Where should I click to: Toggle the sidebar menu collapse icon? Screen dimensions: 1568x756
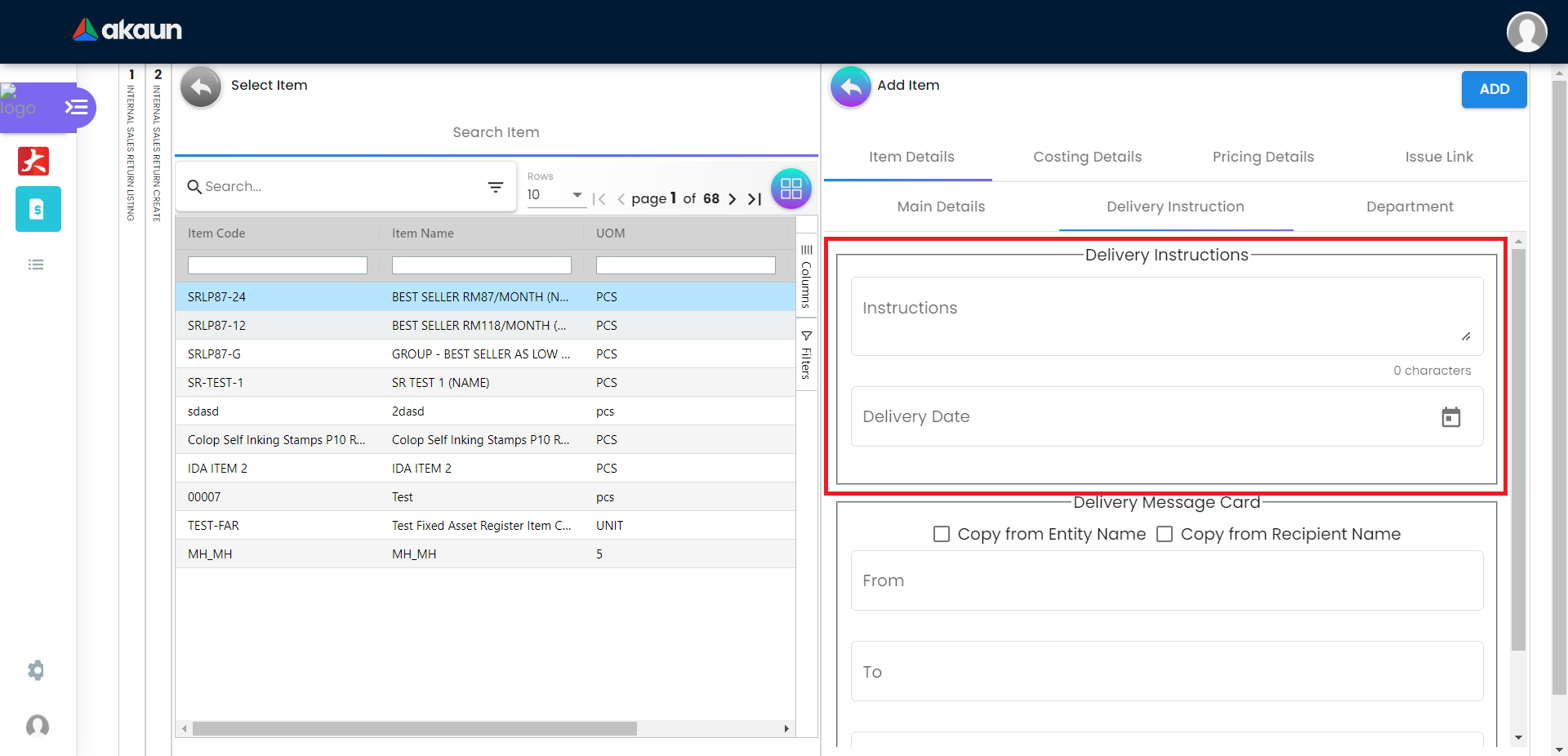pyautogui.click(x=76, y=107)
